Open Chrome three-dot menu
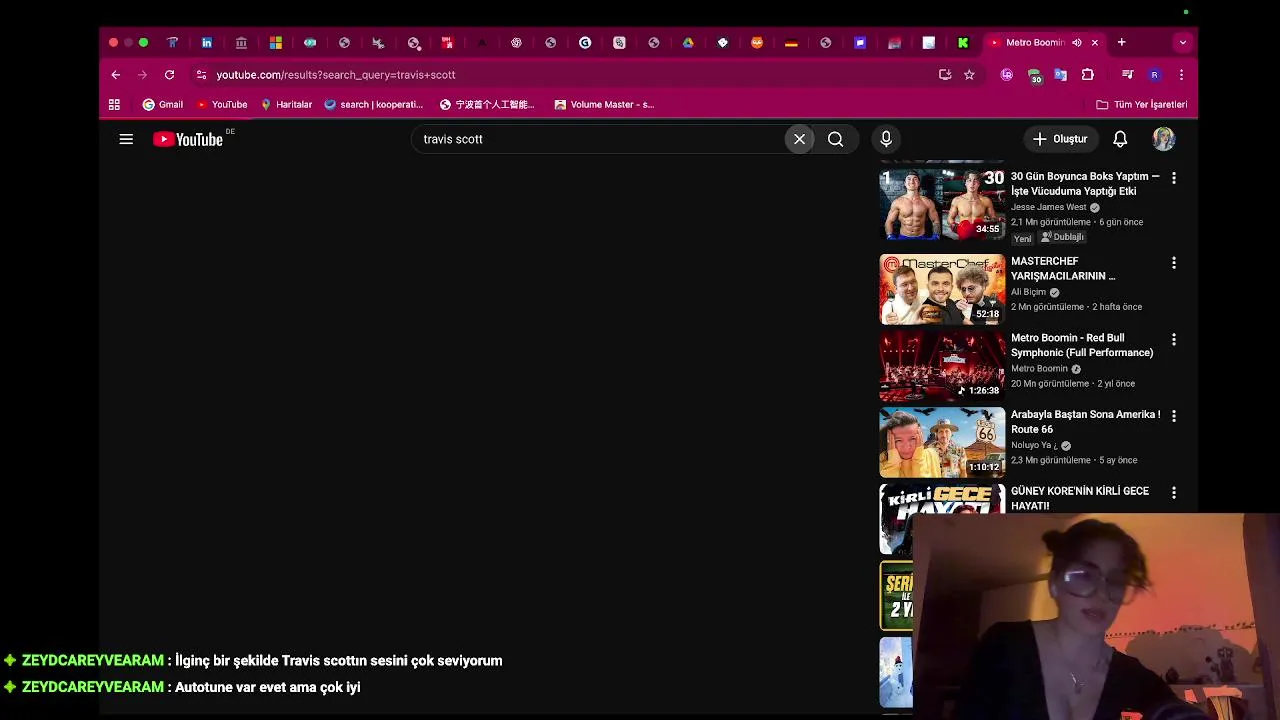The height and width of the screenshot is (720, 1280). click(1181, 75)
